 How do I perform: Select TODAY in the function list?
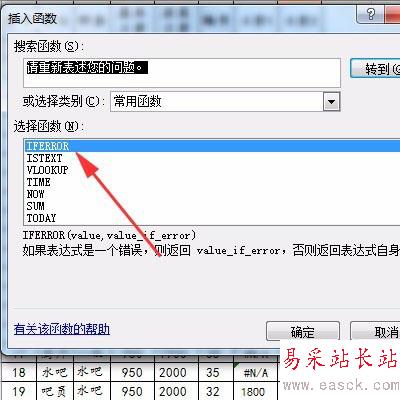[x=213, y=218]
